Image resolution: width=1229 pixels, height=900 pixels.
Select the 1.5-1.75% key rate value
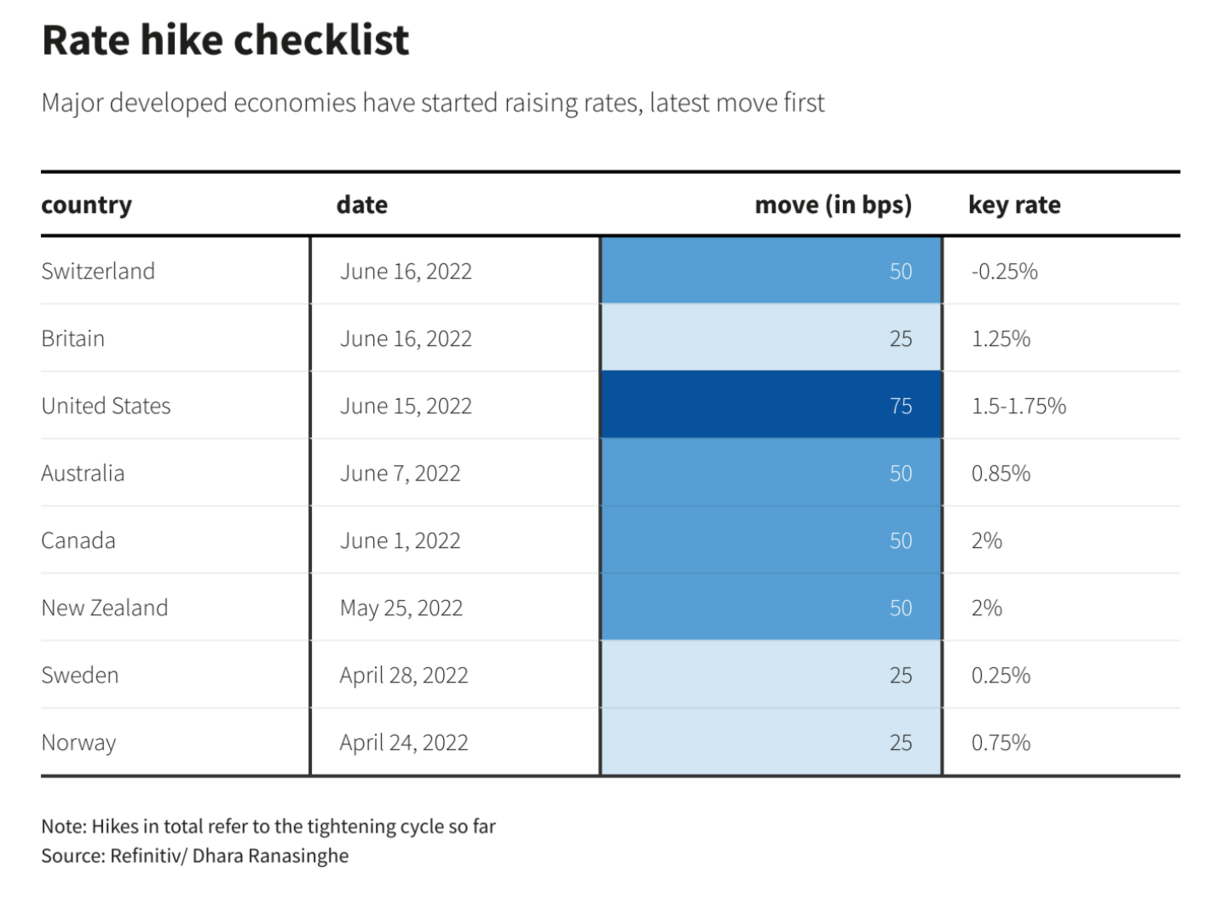click(1018, 406)
